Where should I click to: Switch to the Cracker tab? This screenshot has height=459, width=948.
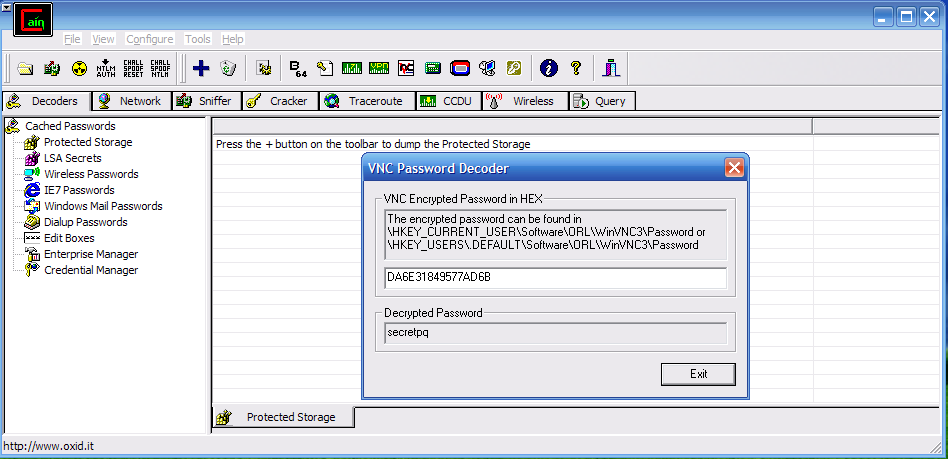pos(281,101)
